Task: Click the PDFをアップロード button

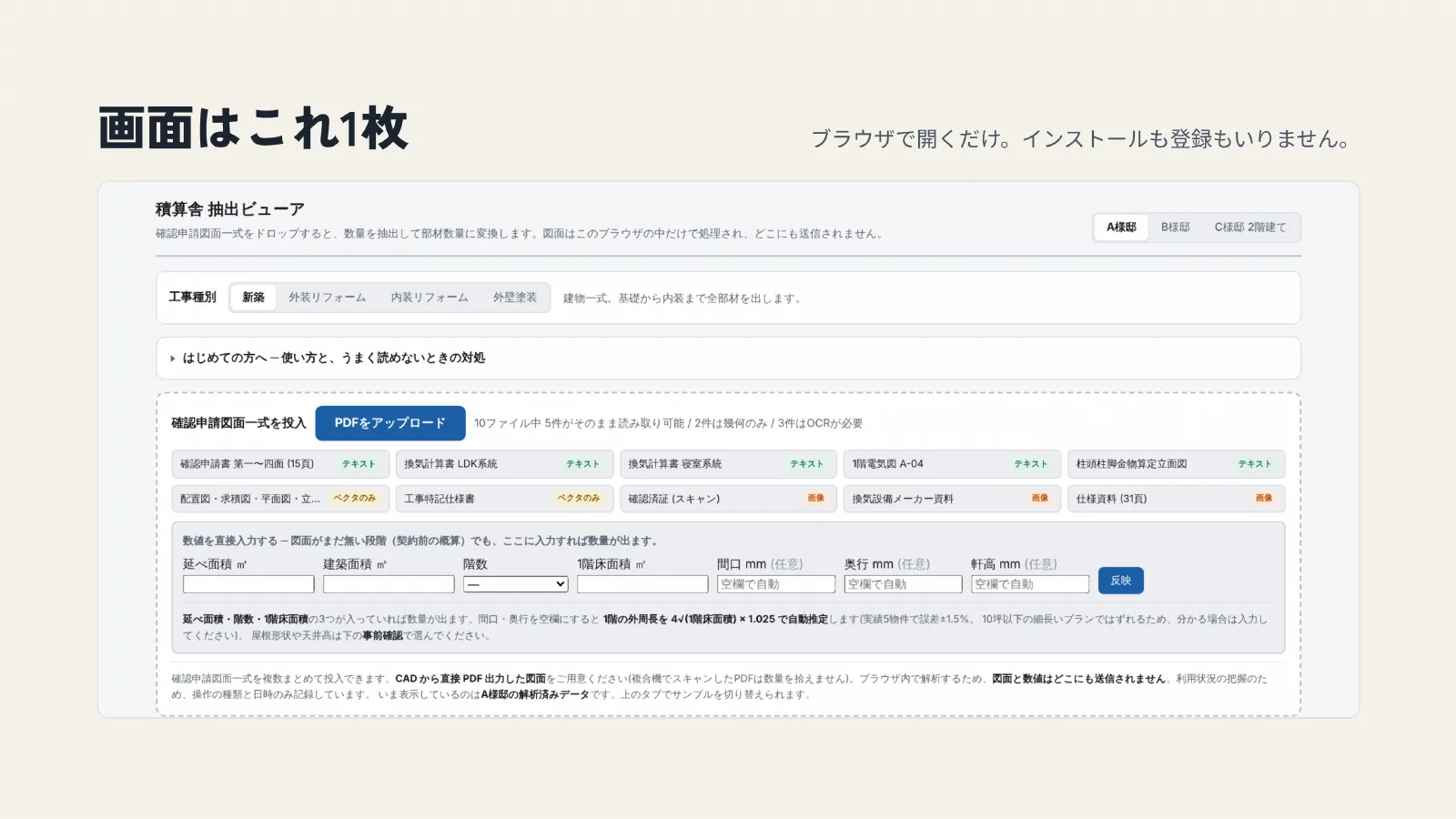Action: (x=390, y=423)
